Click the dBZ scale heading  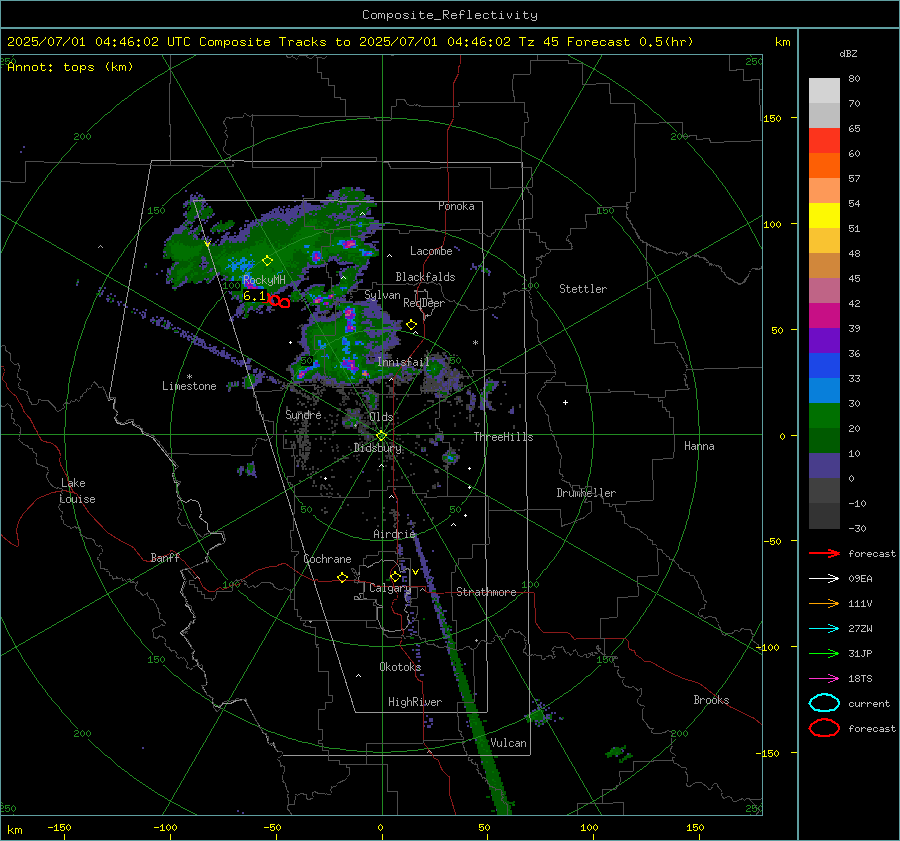[x=848, y=53]
